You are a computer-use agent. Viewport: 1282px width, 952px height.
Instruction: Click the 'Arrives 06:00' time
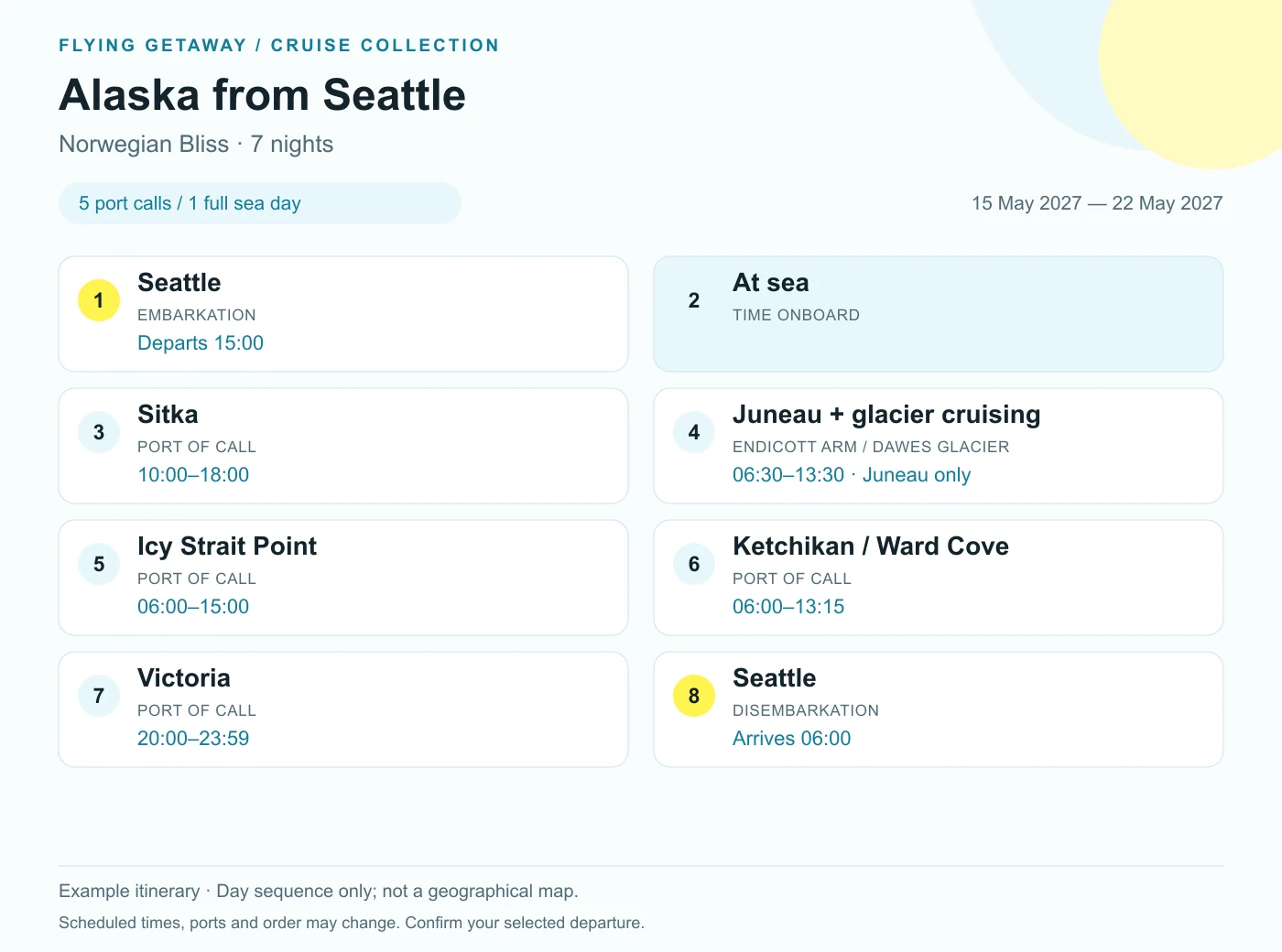792,739
